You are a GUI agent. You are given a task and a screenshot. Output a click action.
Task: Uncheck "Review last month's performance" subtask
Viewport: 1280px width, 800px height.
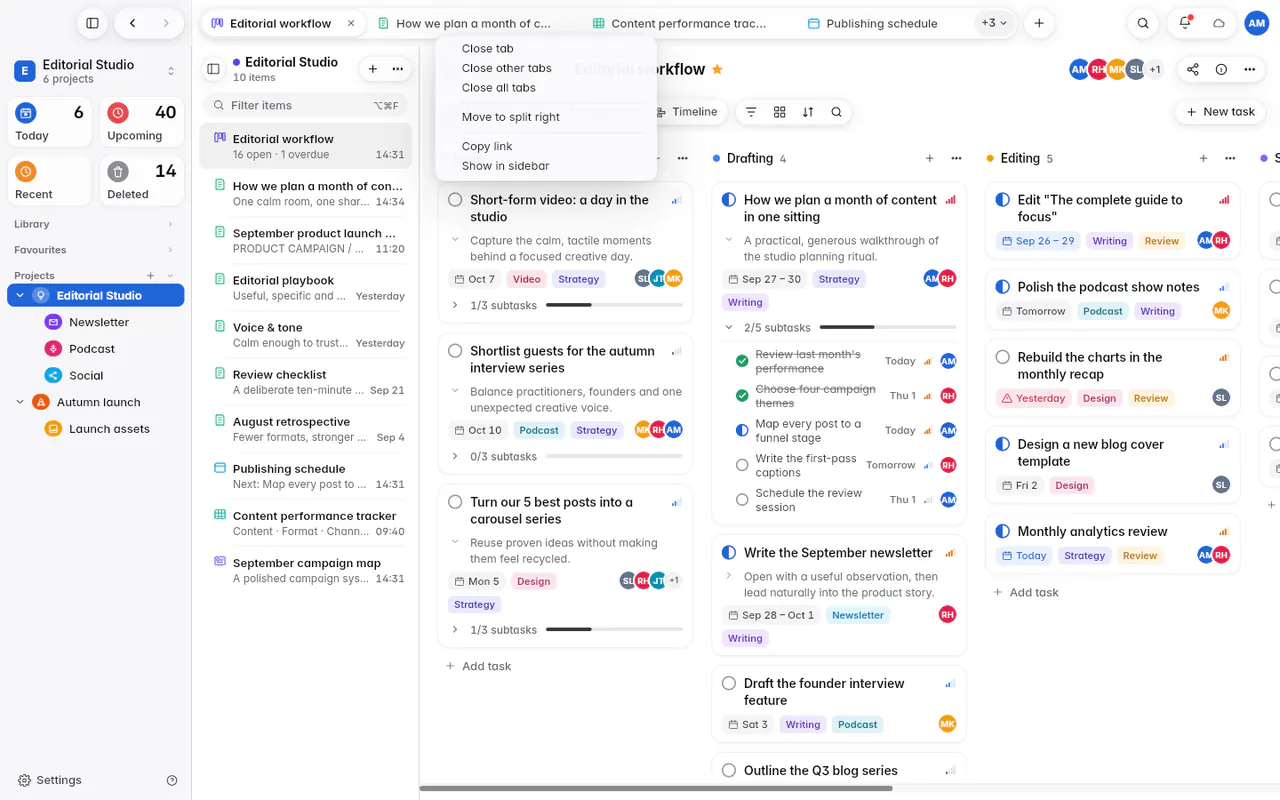[742, 361]
